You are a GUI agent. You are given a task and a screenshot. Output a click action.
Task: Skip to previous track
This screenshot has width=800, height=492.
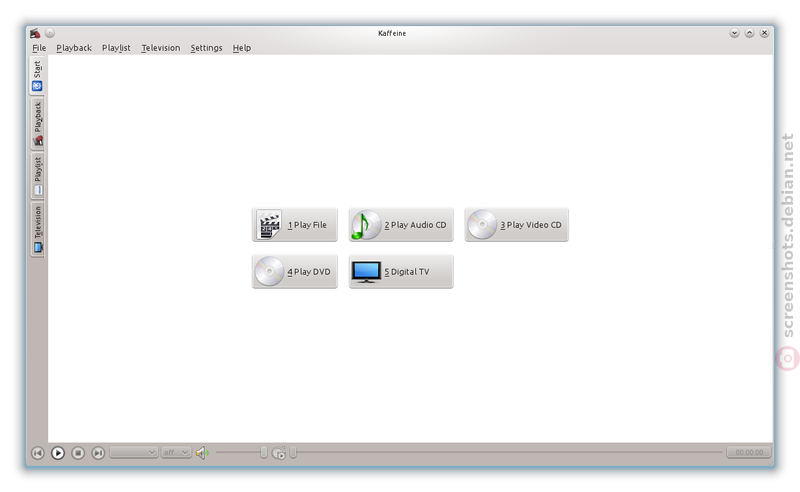coord(38,453)
